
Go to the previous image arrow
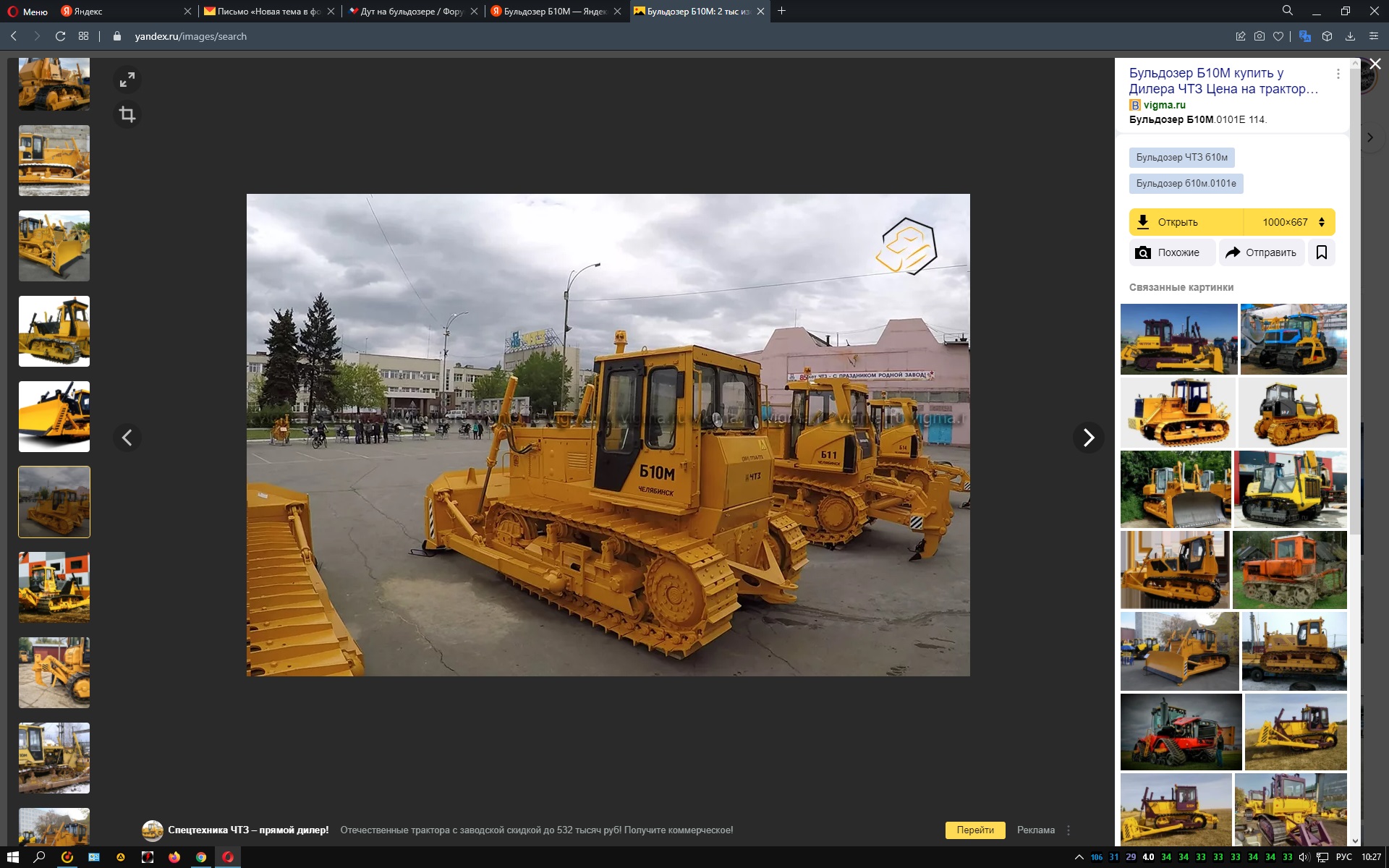127,437
